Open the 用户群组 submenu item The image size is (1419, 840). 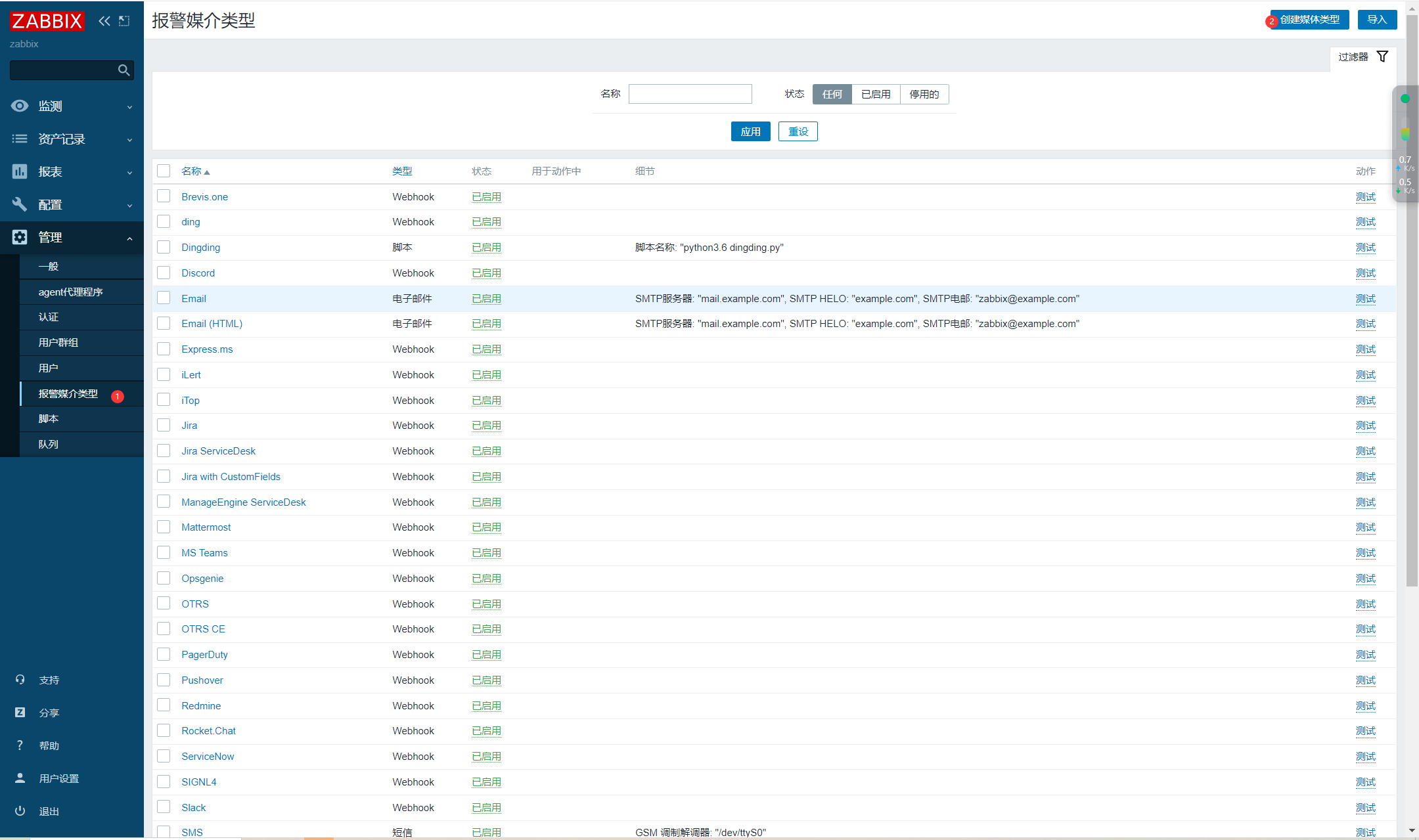(81, 342)
